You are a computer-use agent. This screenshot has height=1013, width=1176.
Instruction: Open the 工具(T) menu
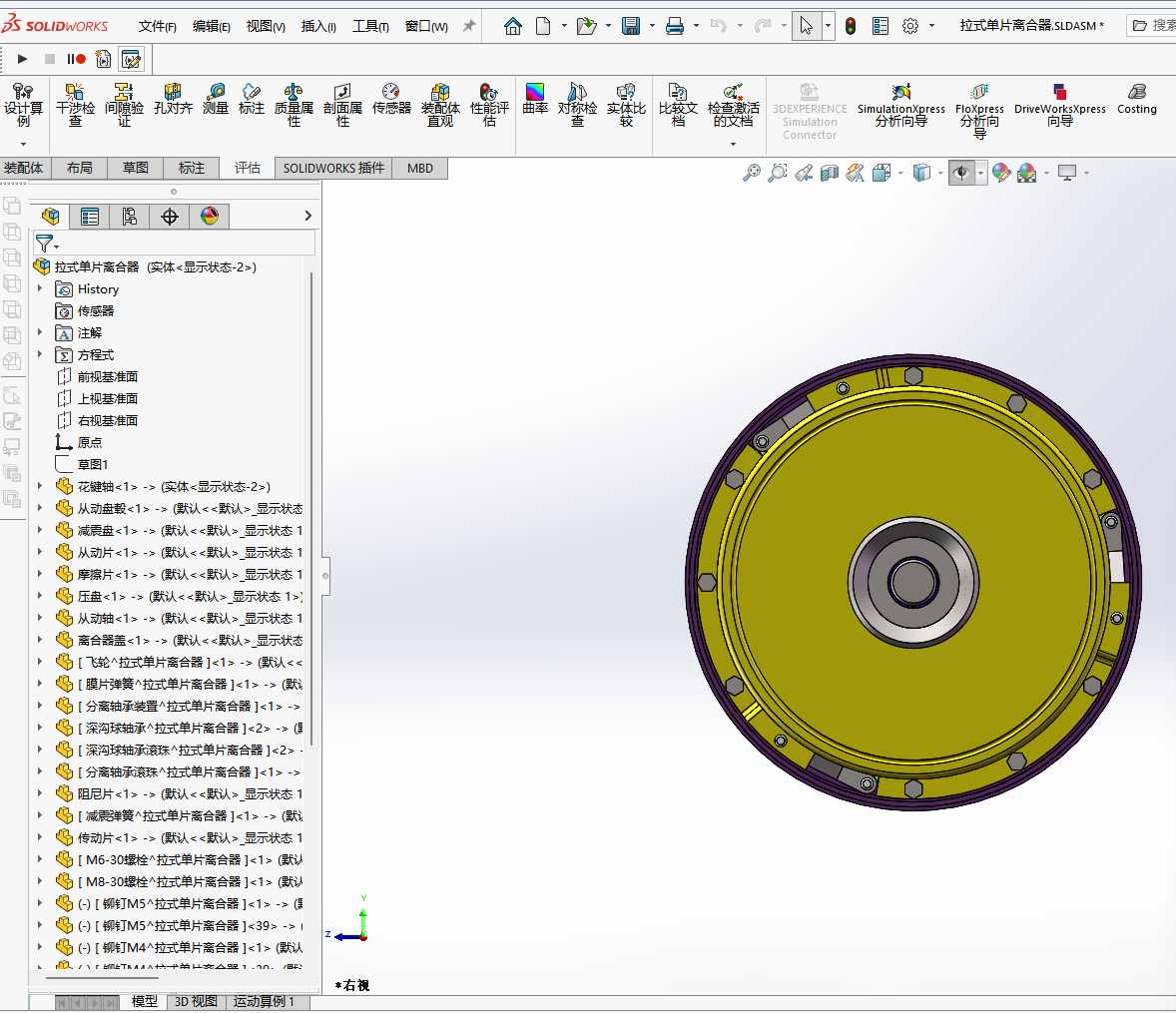point(370,26)
